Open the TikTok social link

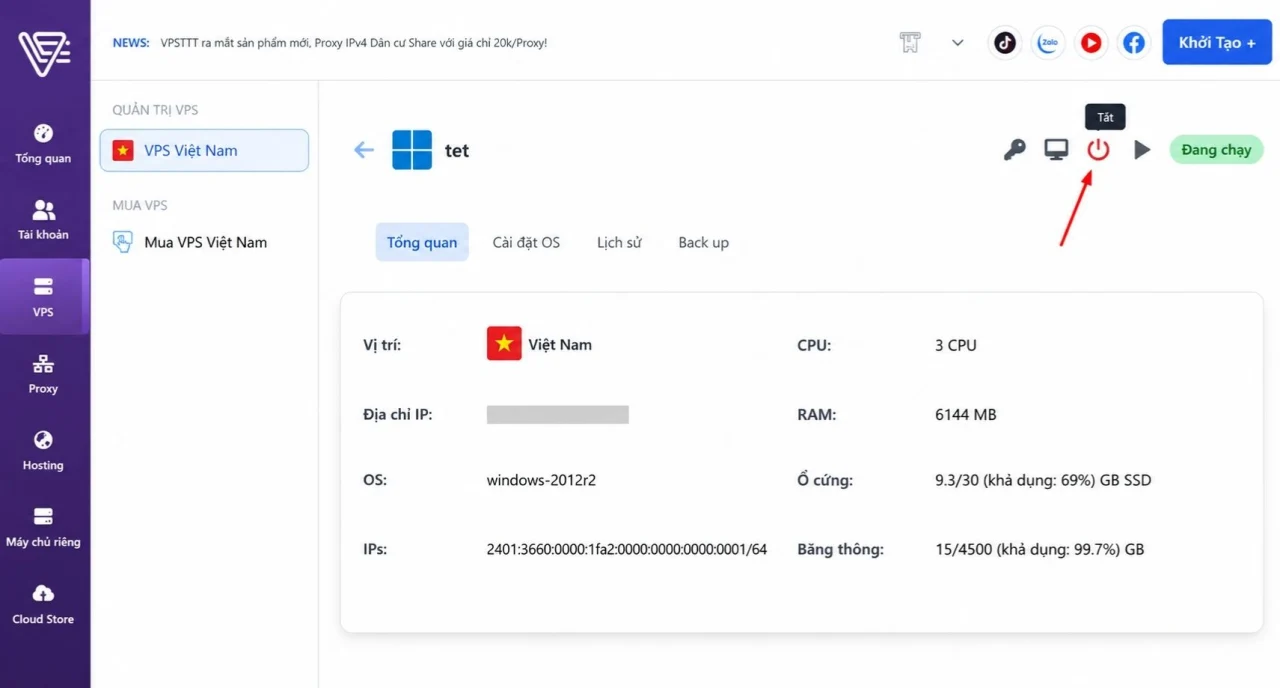point(1005,43)
